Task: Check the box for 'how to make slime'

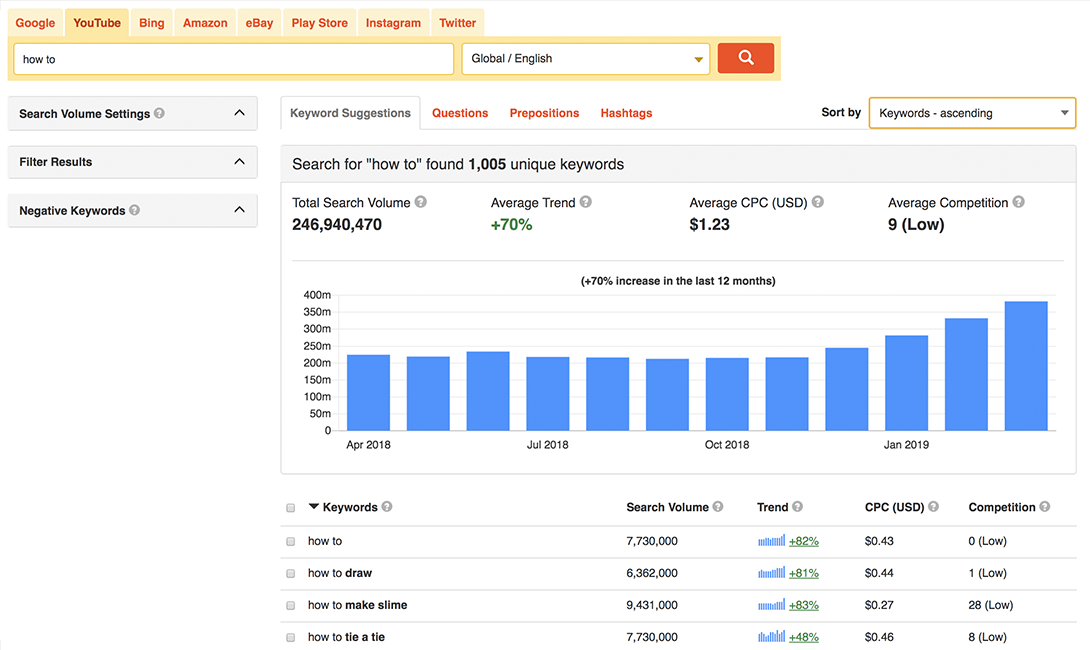Action: 290,605
